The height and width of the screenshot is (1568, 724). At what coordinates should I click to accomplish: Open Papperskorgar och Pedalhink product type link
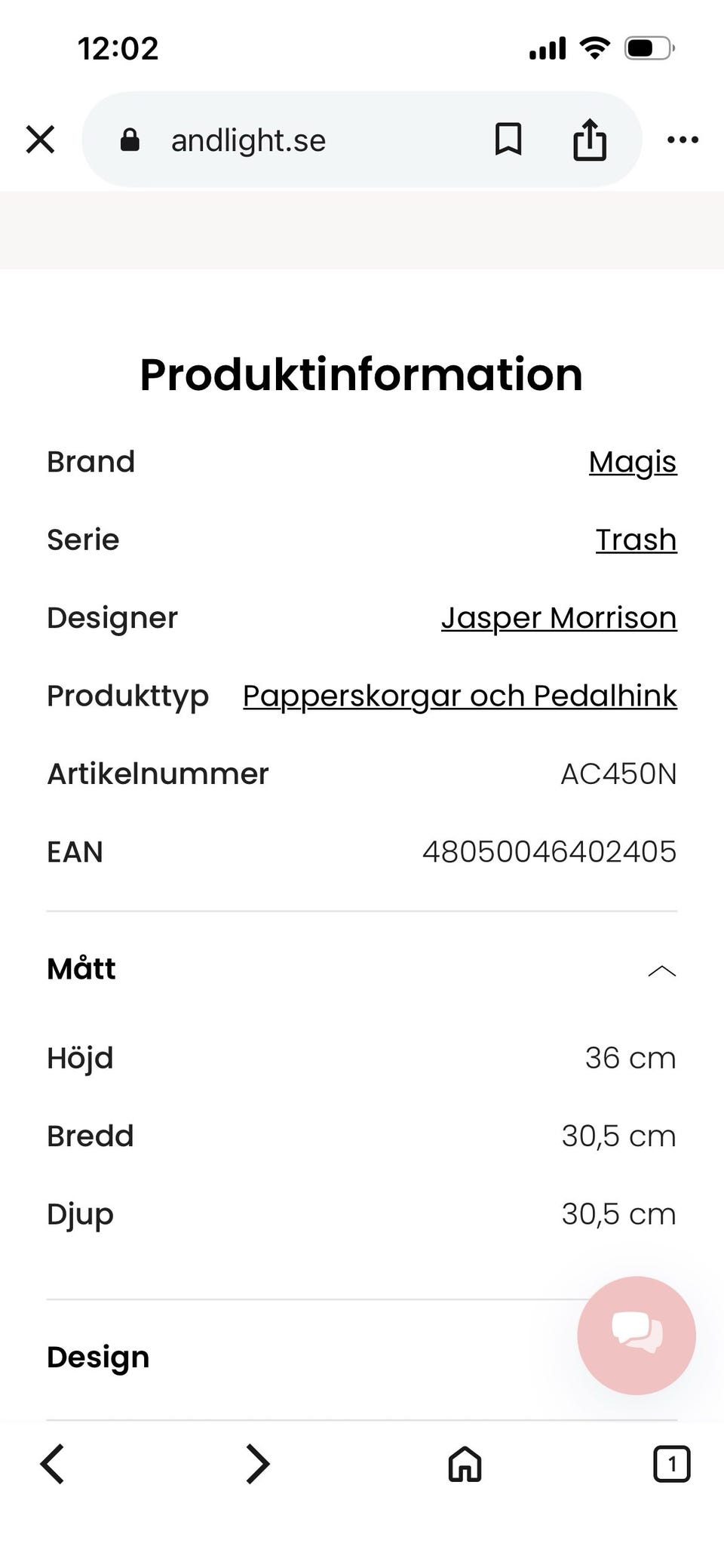click(x=459, y=696)
